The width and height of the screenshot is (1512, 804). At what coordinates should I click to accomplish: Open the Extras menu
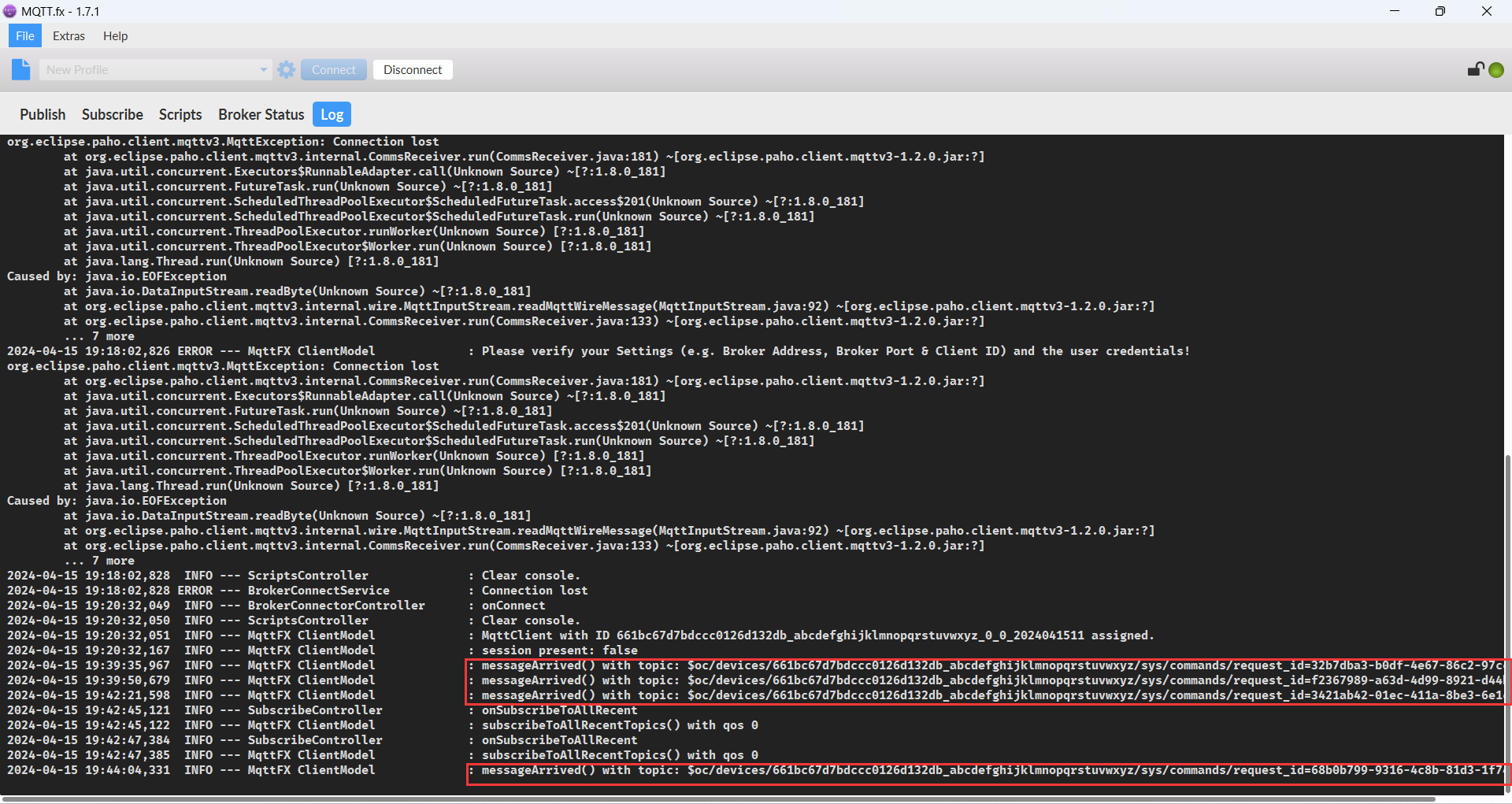point(69,35)
